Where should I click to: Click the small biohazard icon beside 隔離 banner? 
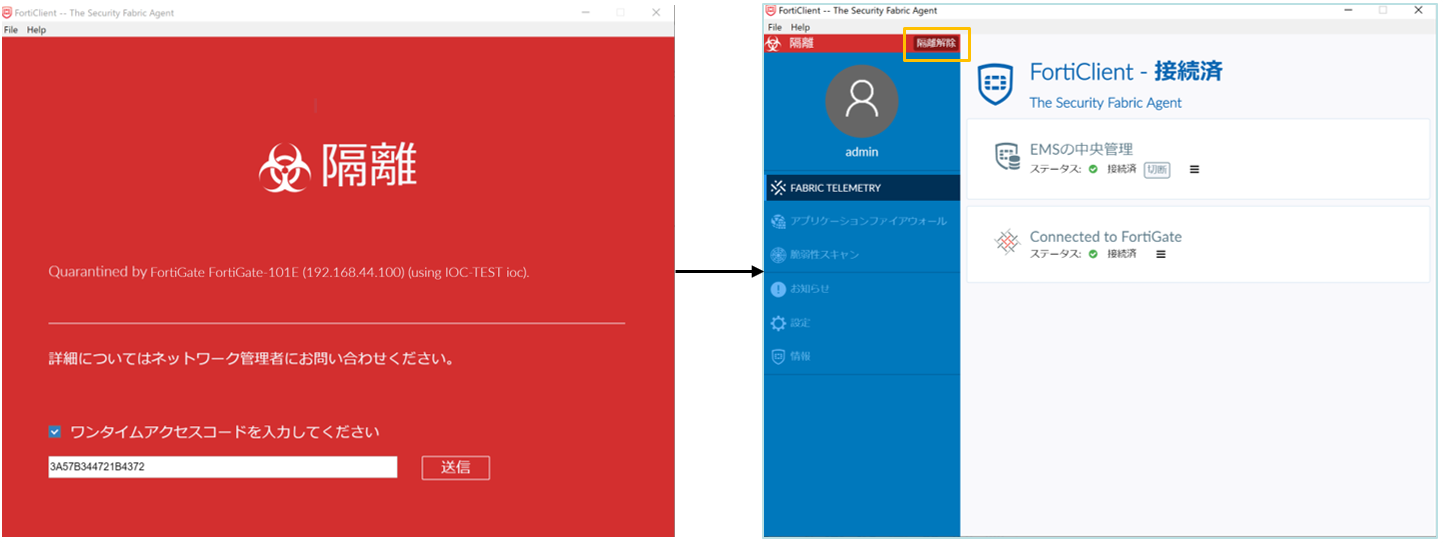click(773, 43)
